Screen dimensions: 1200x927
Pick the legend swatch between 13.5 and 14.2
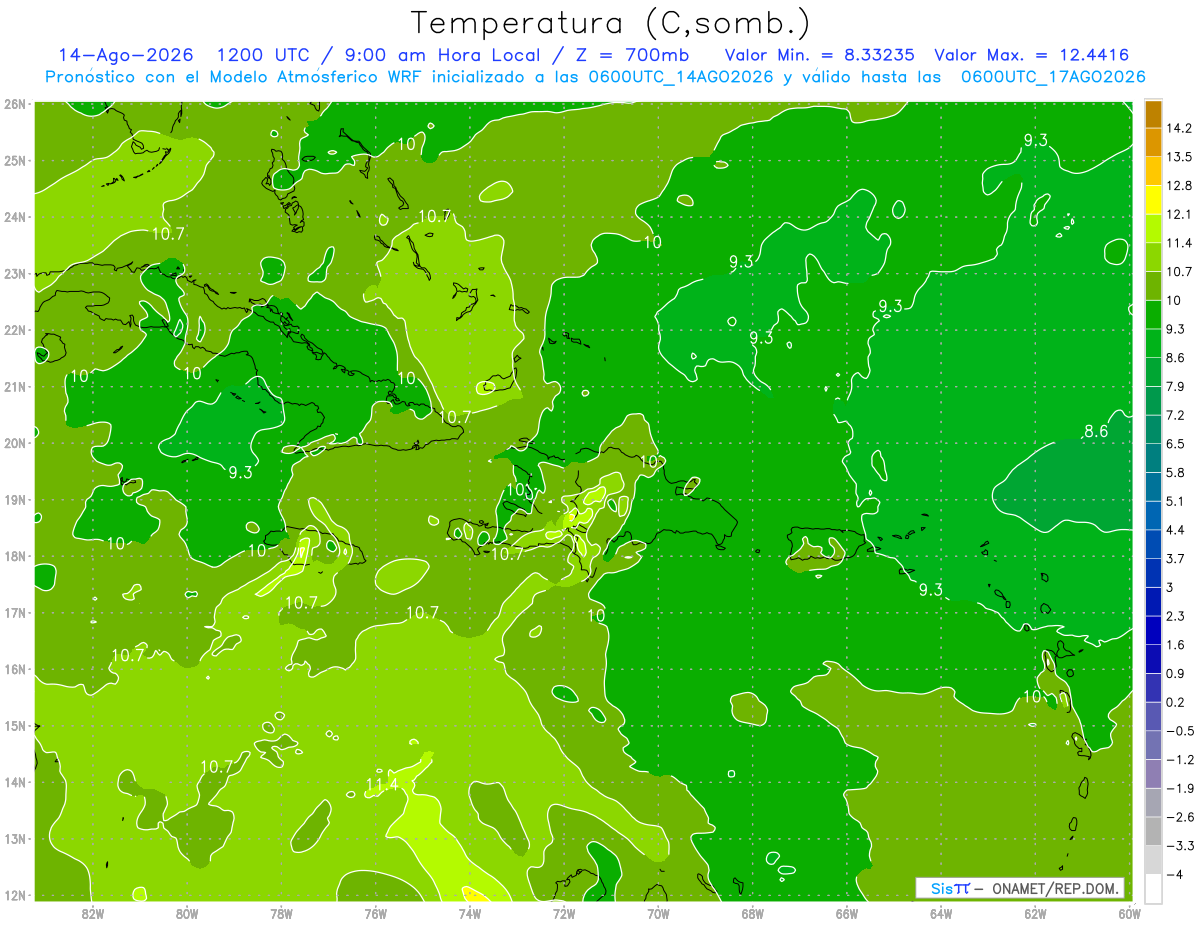(1153, 143)
